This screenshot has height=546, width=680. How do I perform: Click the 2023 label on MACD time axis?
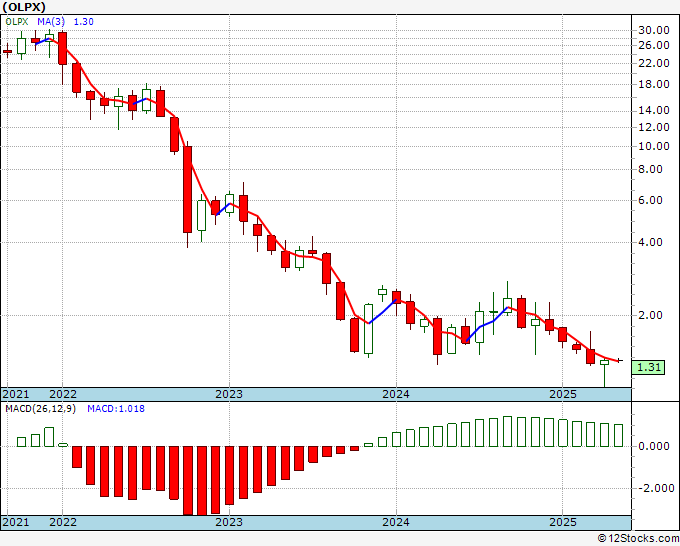[229, 522]
